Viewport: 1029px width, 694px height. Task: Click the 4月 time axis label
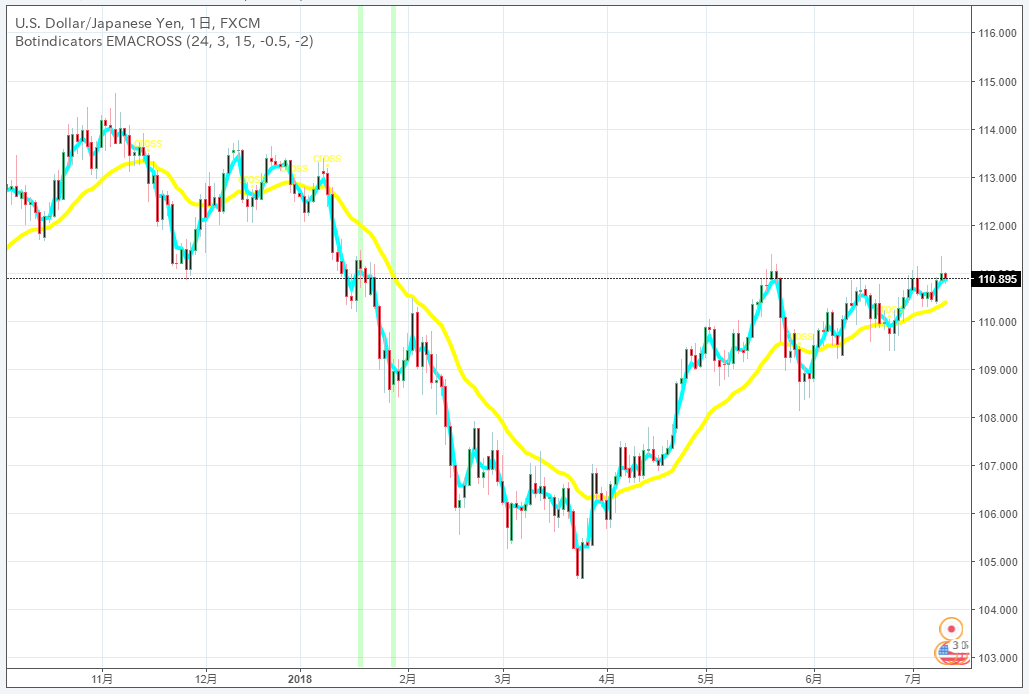click(608, 679)
